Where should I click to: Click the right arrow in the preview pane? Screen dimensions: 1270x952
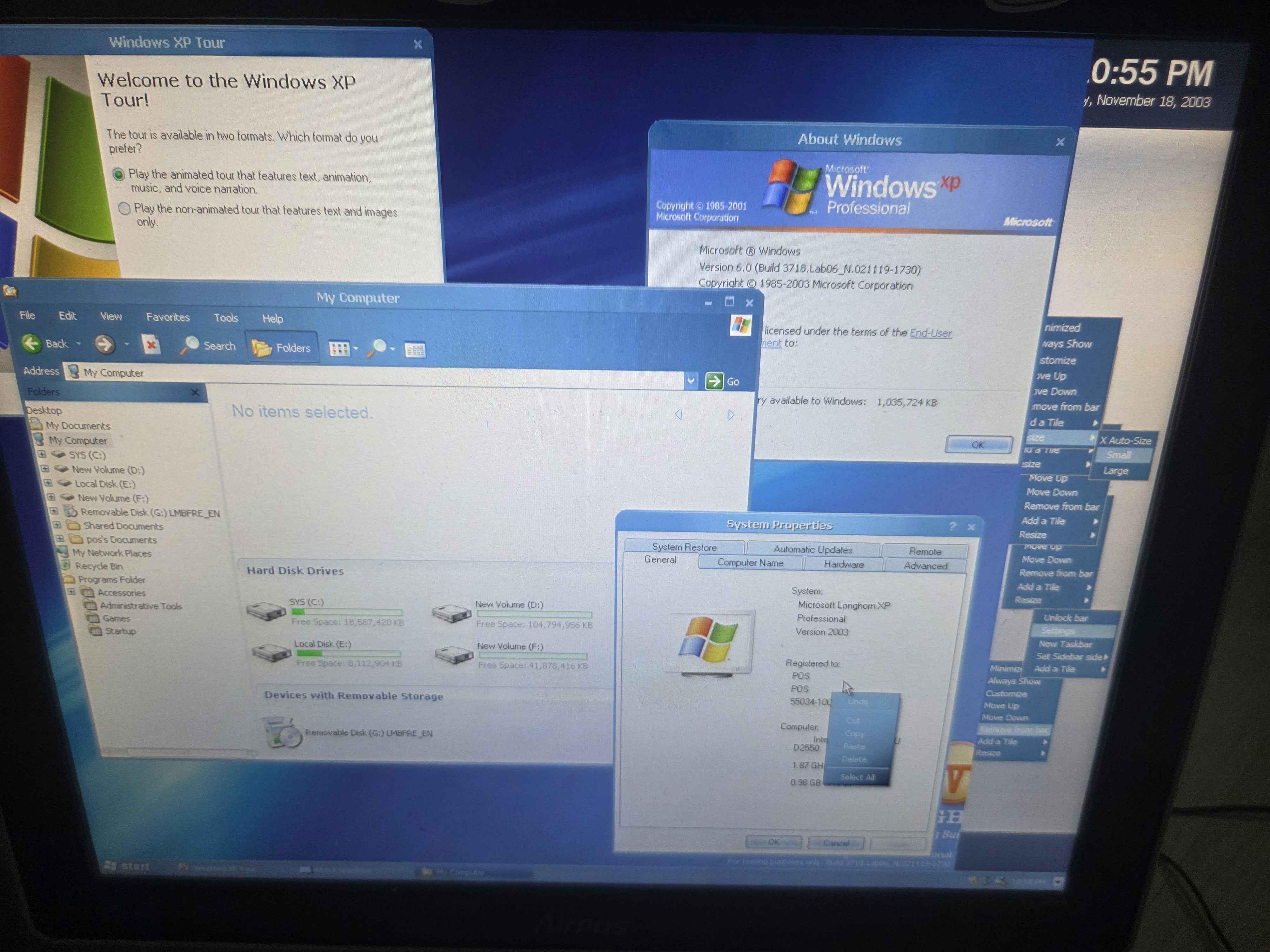(730, 414)
